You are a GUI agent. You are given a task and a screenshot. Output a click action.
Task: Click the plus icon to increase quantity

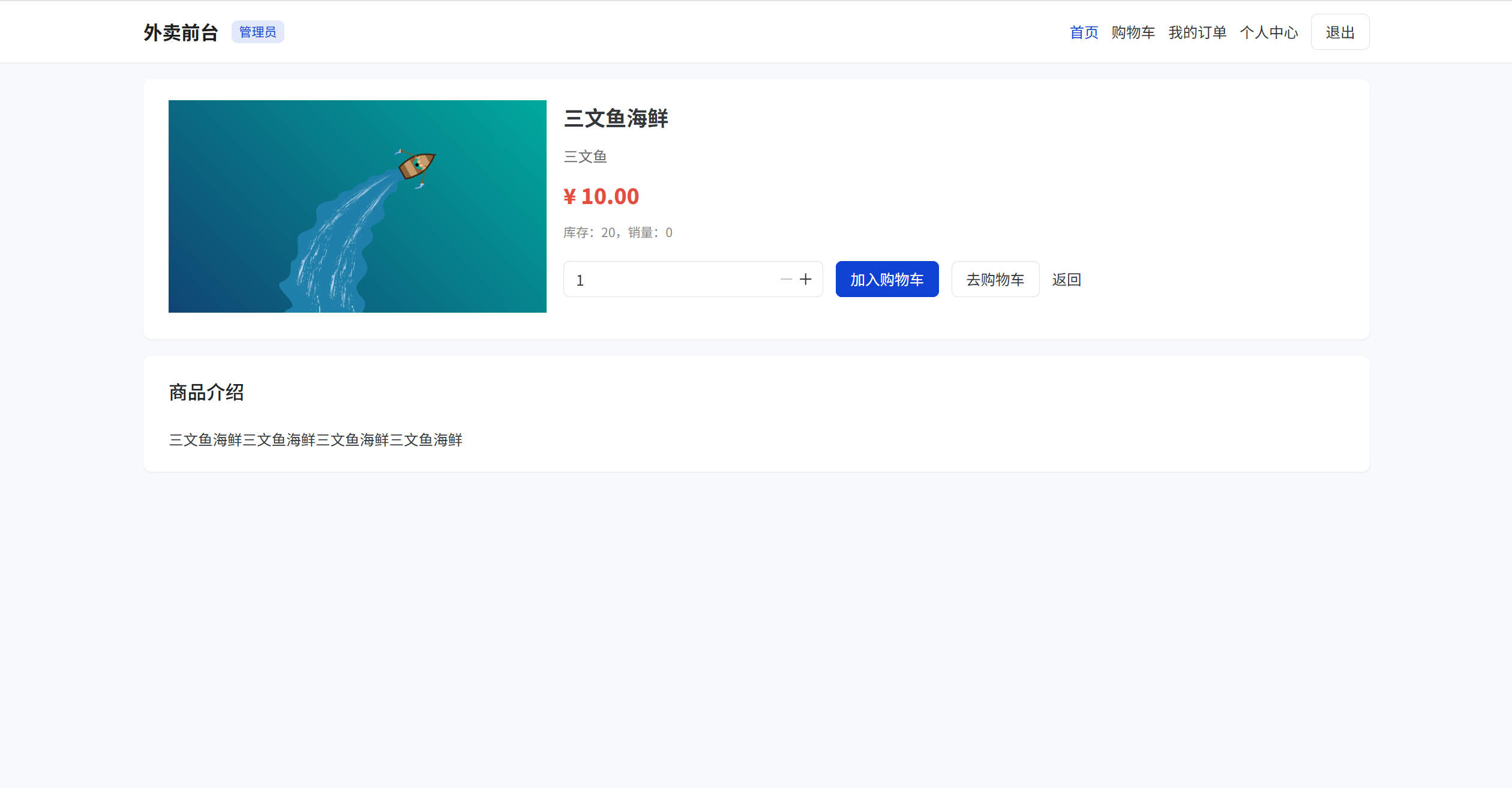coord(805,279)
